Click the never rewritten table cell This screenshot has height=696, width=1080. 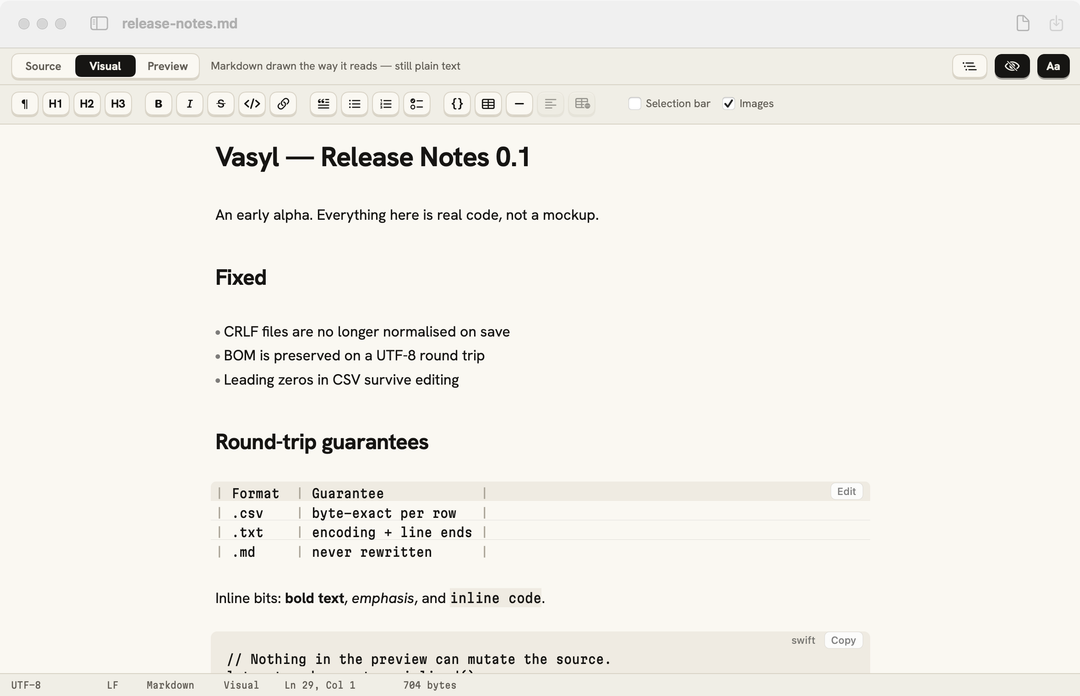(x=372, y=552)
